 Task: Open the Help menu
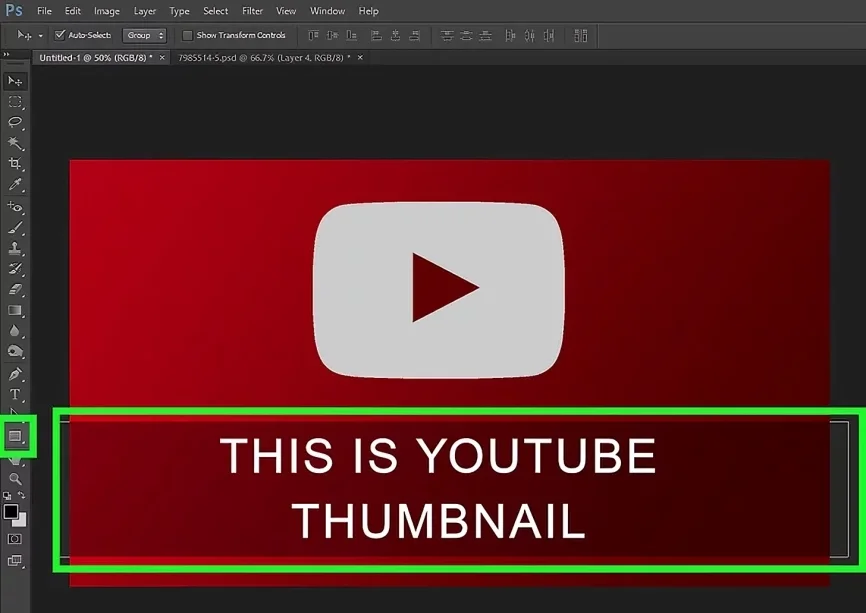(x=368, y=11)
